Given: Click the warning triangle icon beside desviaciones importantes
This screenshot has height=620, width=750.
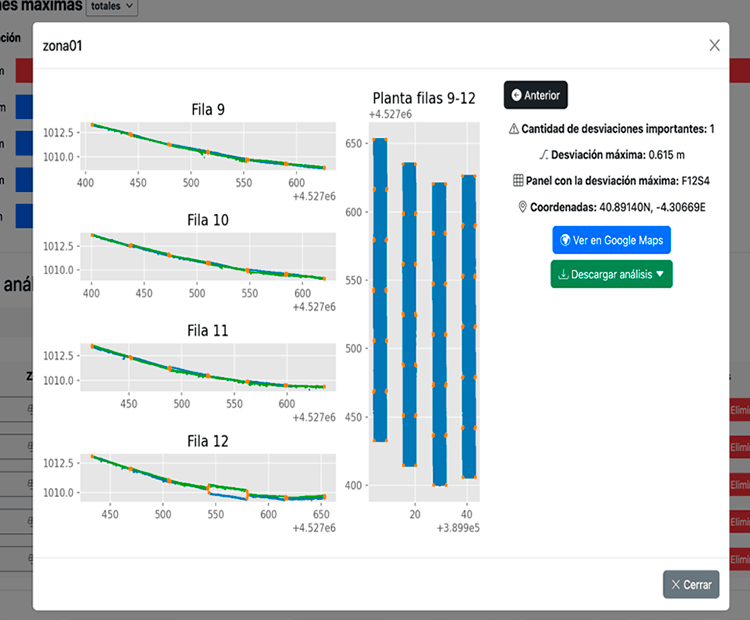Looking at the screenshot, I should point(514,129).
